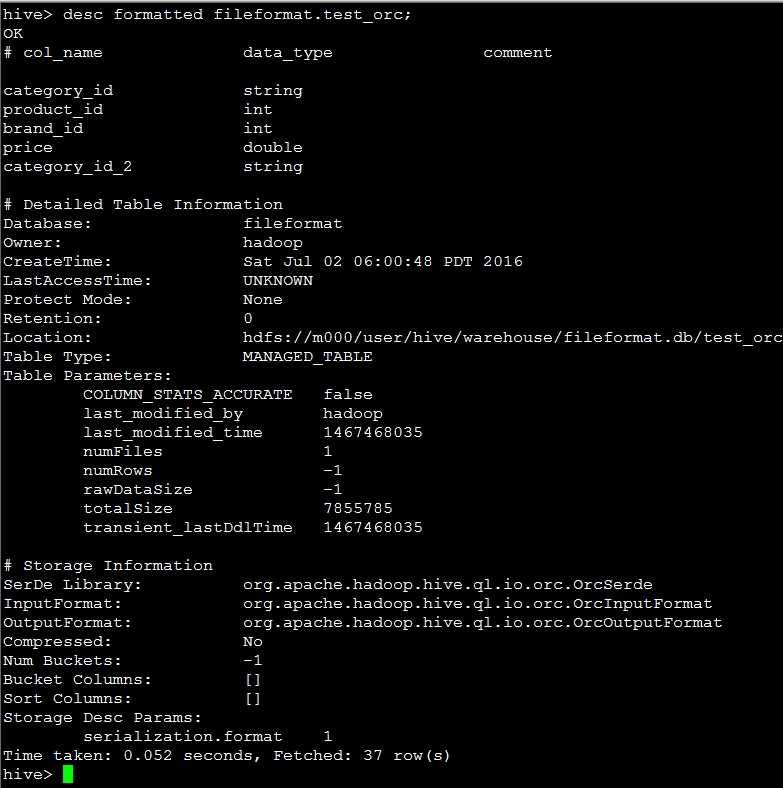Click the 'Retention:' label
Image resolution: width=783 pixels, height=788 pixels.
coord(52,319)
